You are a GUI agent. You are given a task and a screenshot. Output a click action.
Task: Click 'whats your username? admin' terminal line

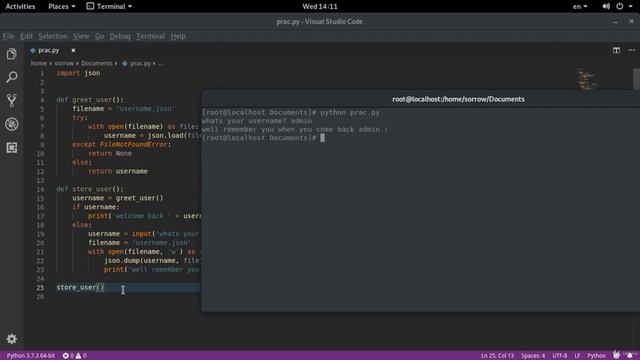point(257,121)
